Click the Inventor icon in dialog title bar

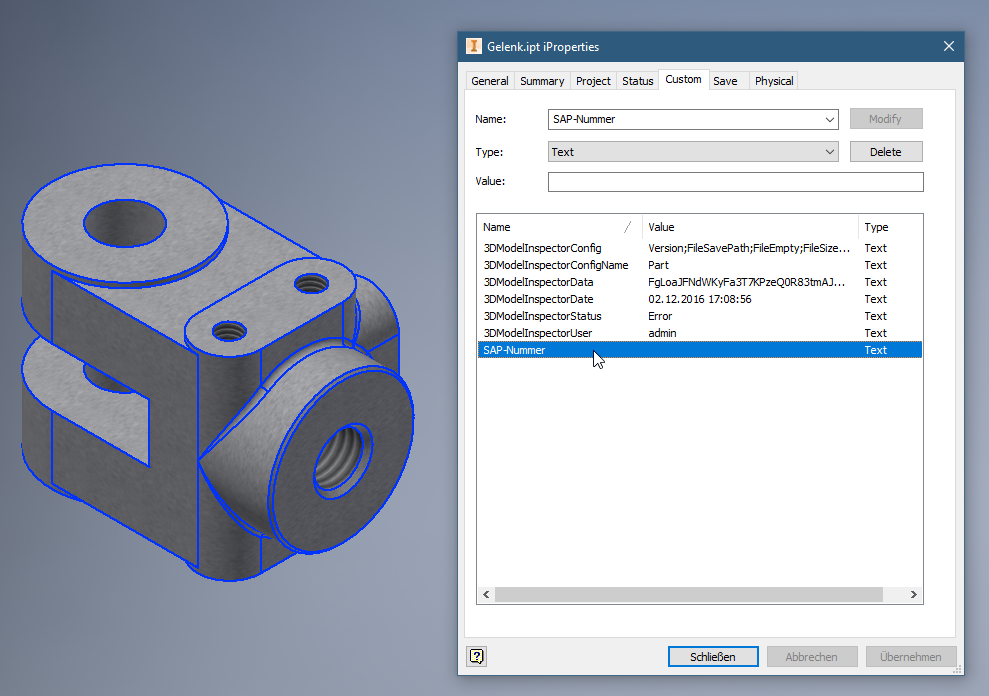coord(473,46)
